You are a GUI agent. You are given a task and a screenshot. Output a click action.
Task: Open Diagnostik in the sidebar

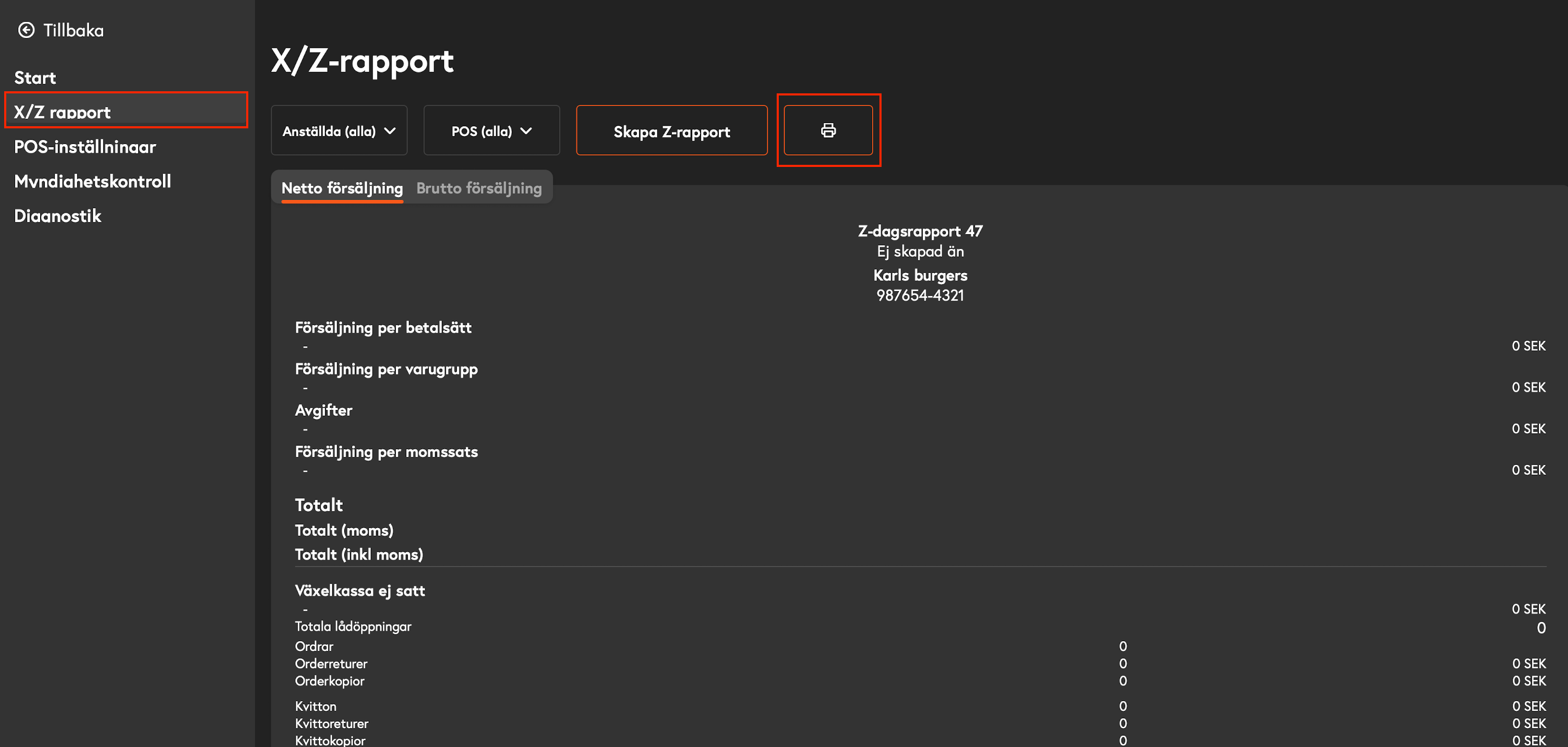58,215
